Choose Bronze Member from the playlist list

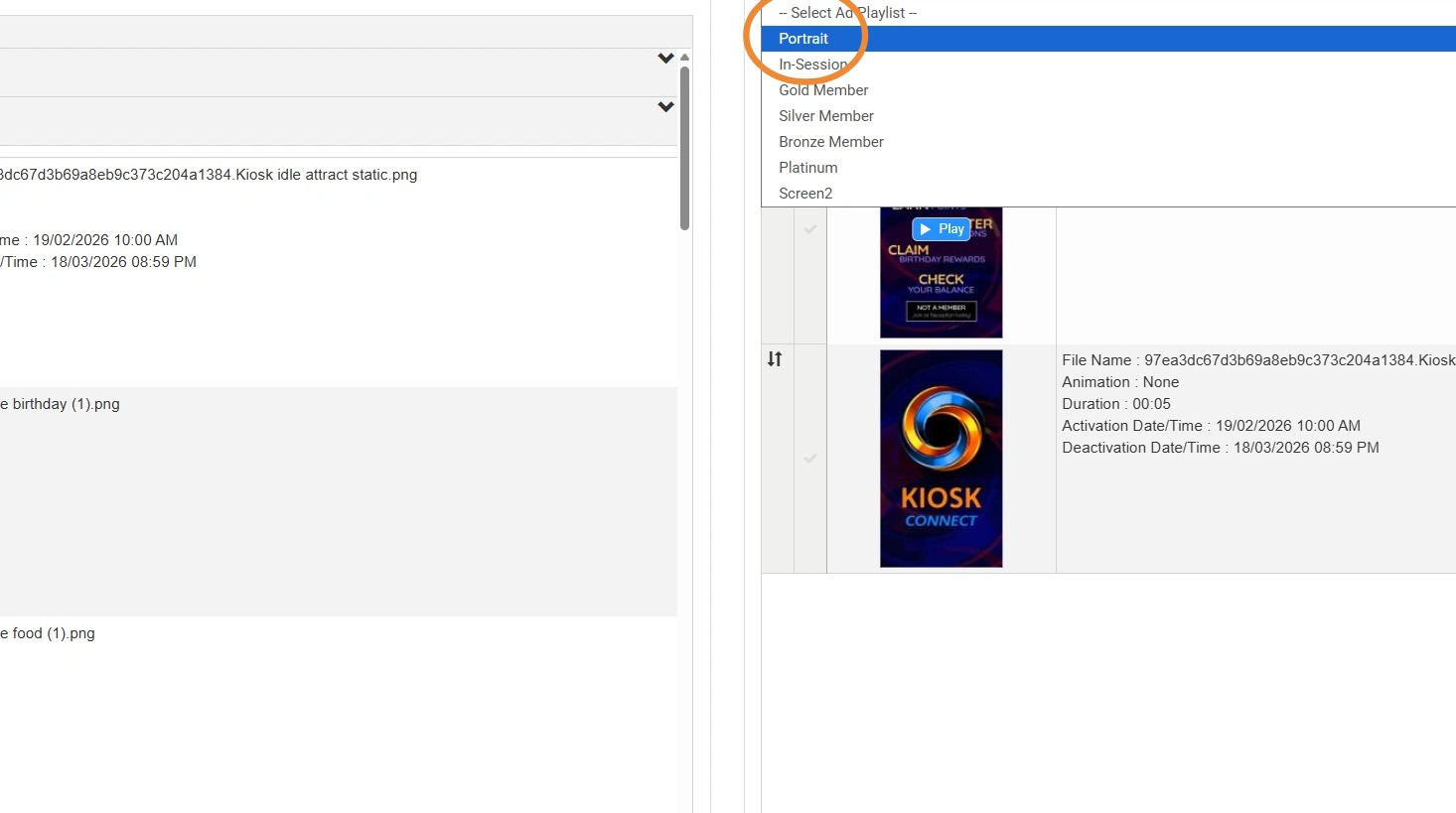coord(1108,142)
